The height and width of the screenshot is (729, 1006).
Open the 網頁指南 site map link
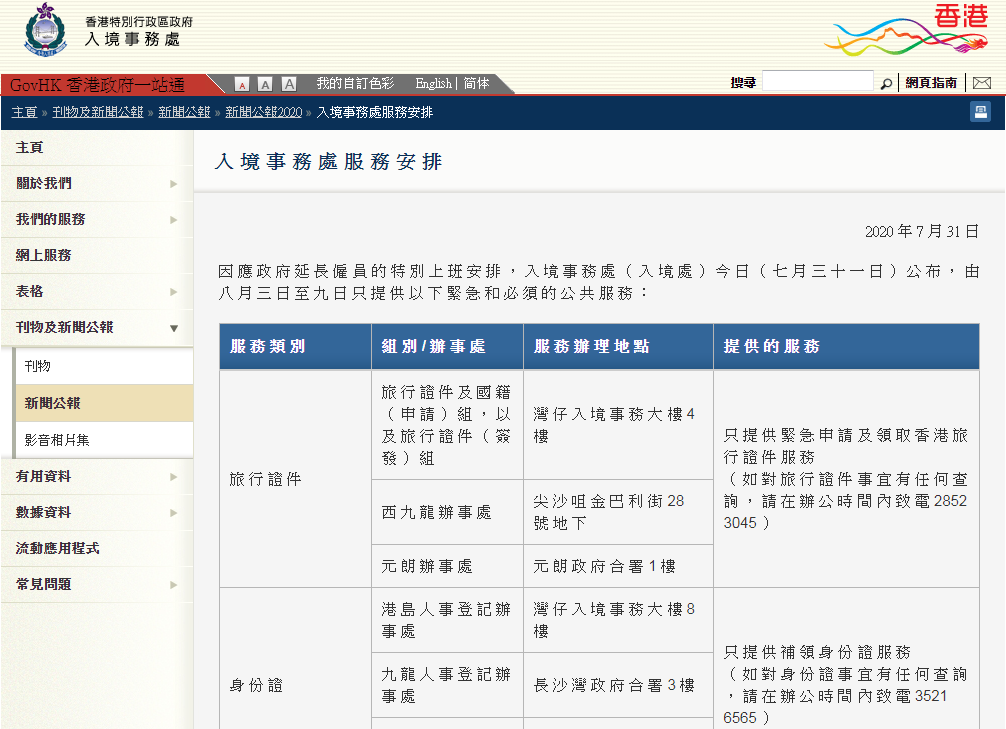[931, 83]
